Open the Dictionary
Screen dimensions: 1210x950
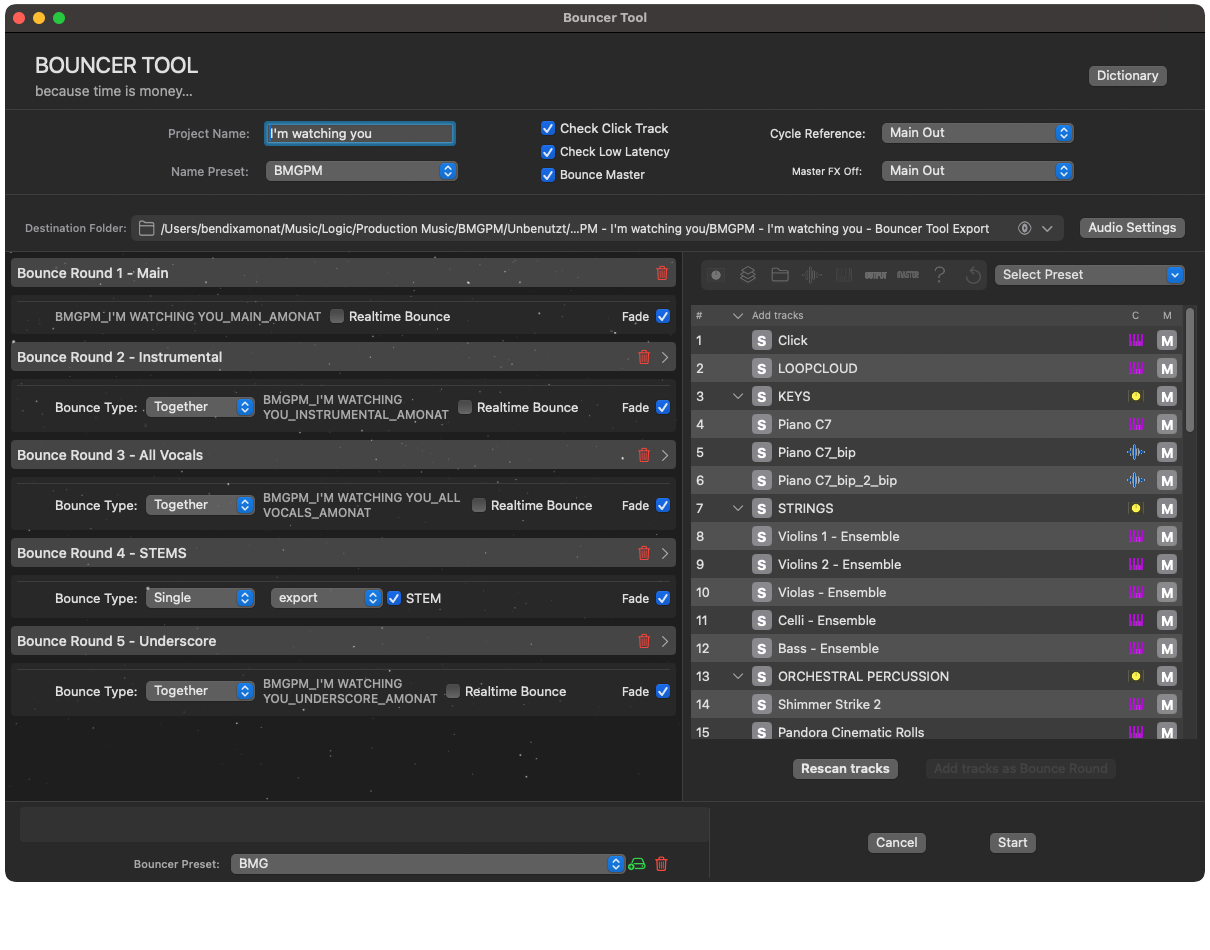click(1127, 76)
